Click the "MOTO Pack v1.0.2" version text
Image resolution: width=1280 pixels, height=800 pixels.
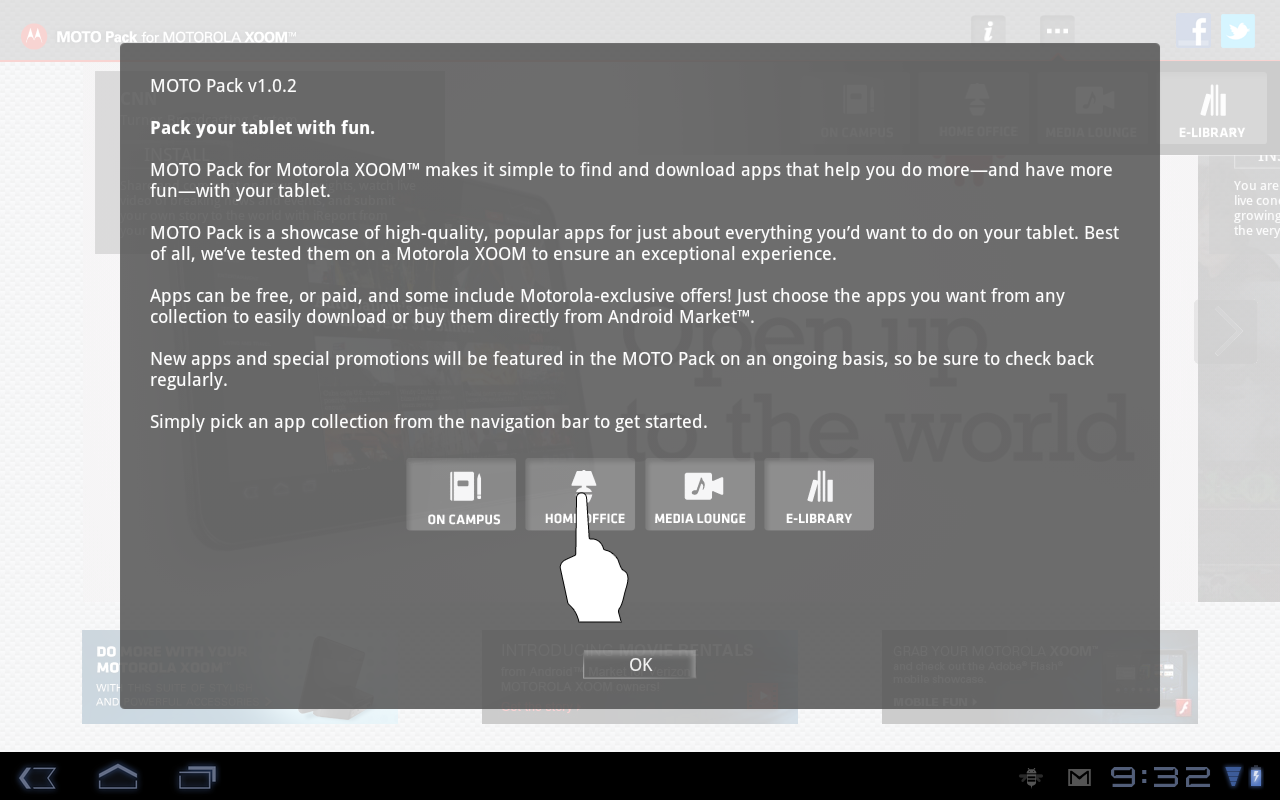coord(223,86)
